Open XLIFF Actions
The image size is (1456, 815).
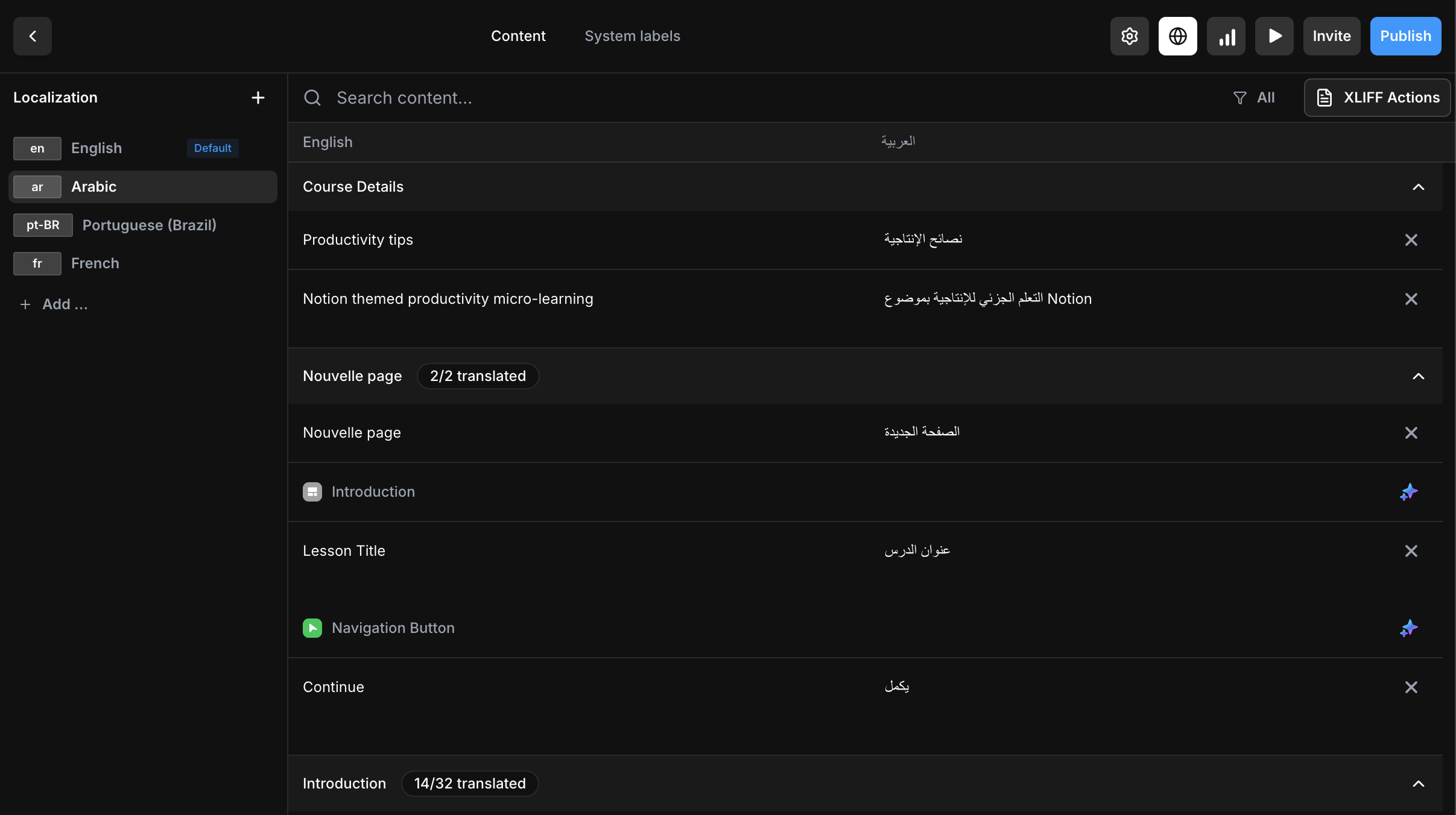pyautogui.click(x=1377, y=98)
